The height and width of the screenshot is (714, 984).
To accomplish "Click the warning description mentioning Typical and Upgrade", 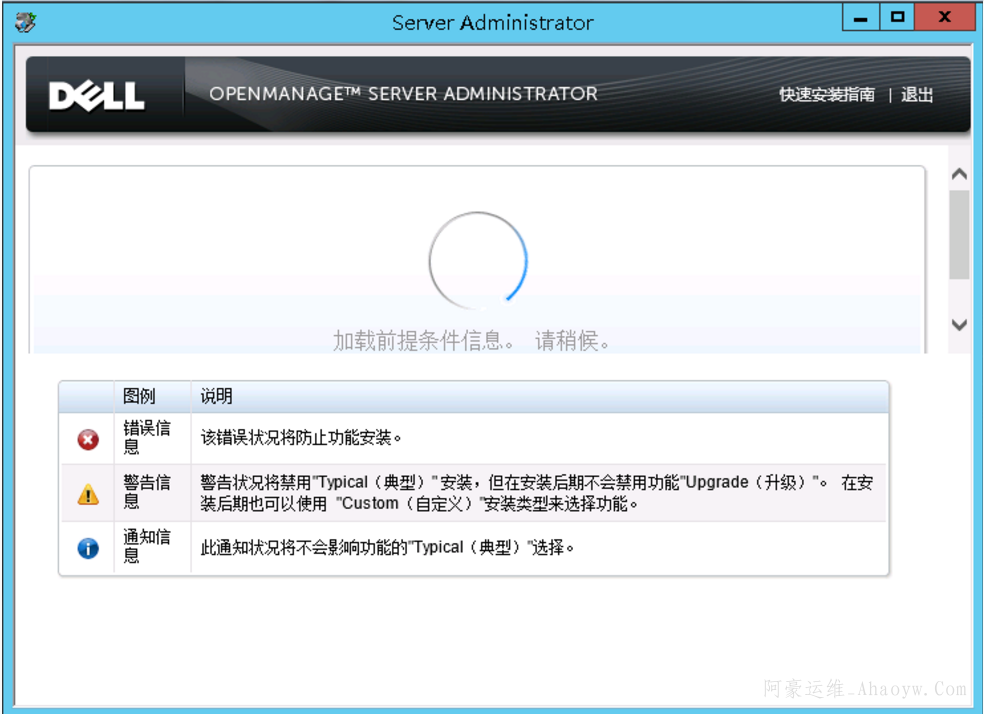I will (537, 493).
